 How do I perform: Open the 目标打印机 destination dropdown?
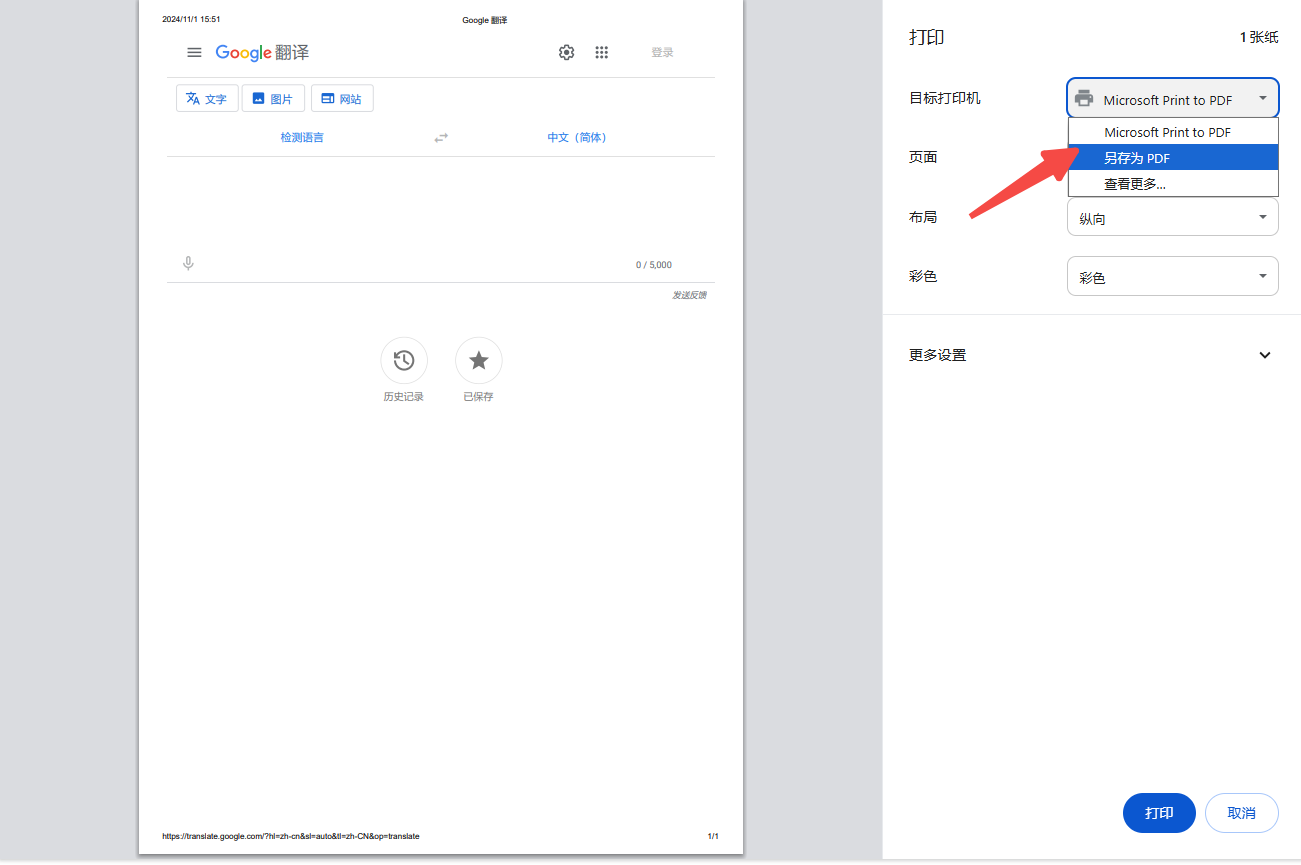pyautogui.click(x=1173, y=99)
